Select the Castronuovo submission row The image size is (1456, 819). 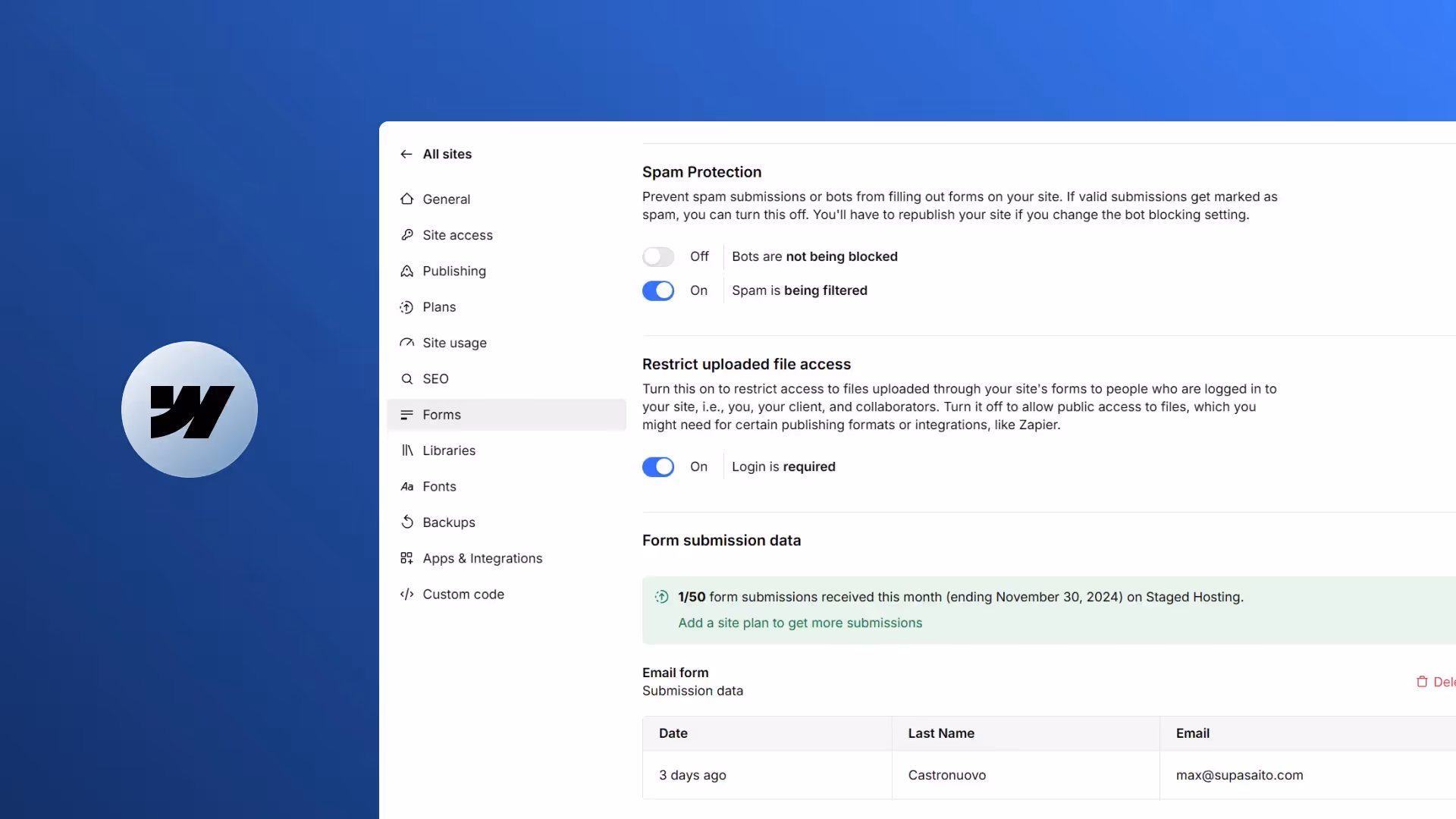(x=946, y=775)
